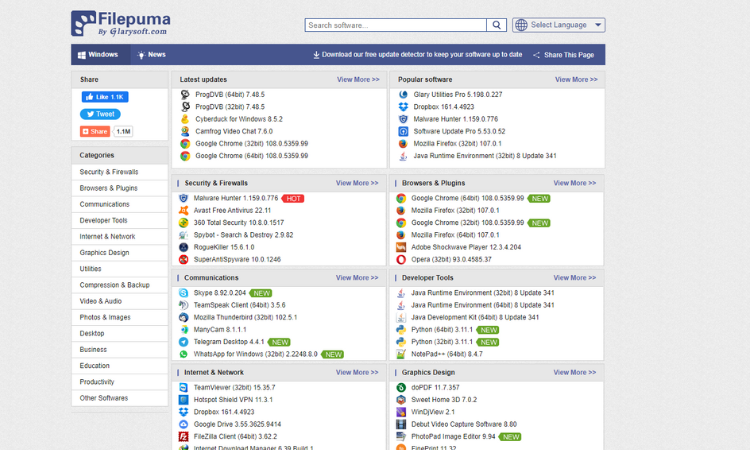Click the Software Update Pro icon
Image resolution: width=750 pixels, height=450 pixels.
pos(403,132)
